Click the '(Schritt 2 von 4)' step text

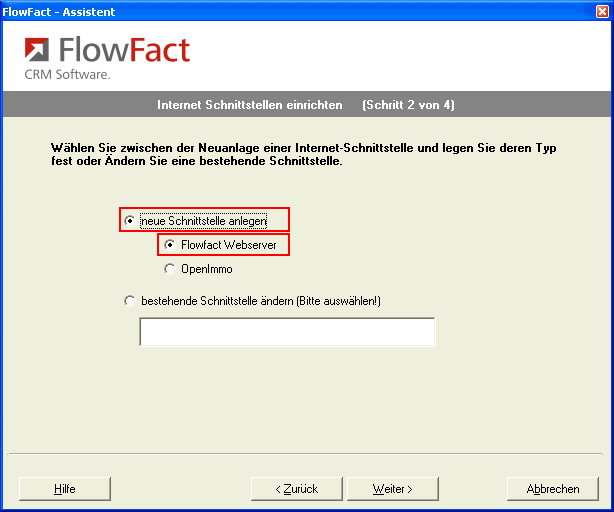pyautogui.click(x=408, y=105)
